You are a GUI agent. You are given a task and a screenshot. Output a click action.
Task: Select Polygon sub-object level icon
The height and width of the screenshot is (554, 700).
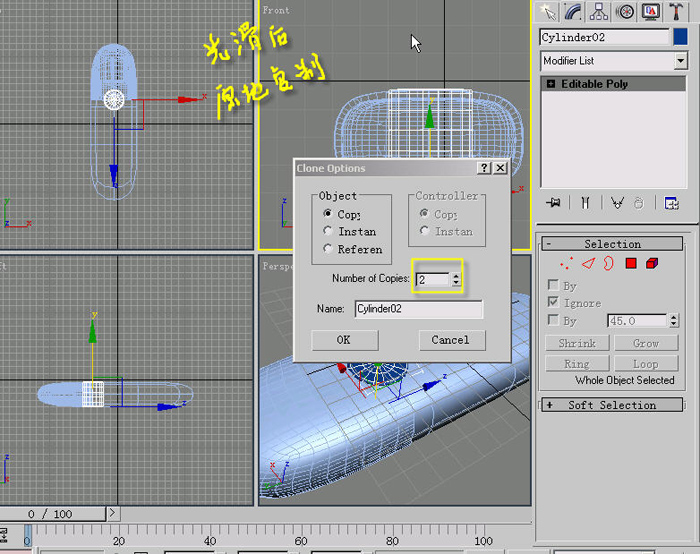[x=631, y=263]
